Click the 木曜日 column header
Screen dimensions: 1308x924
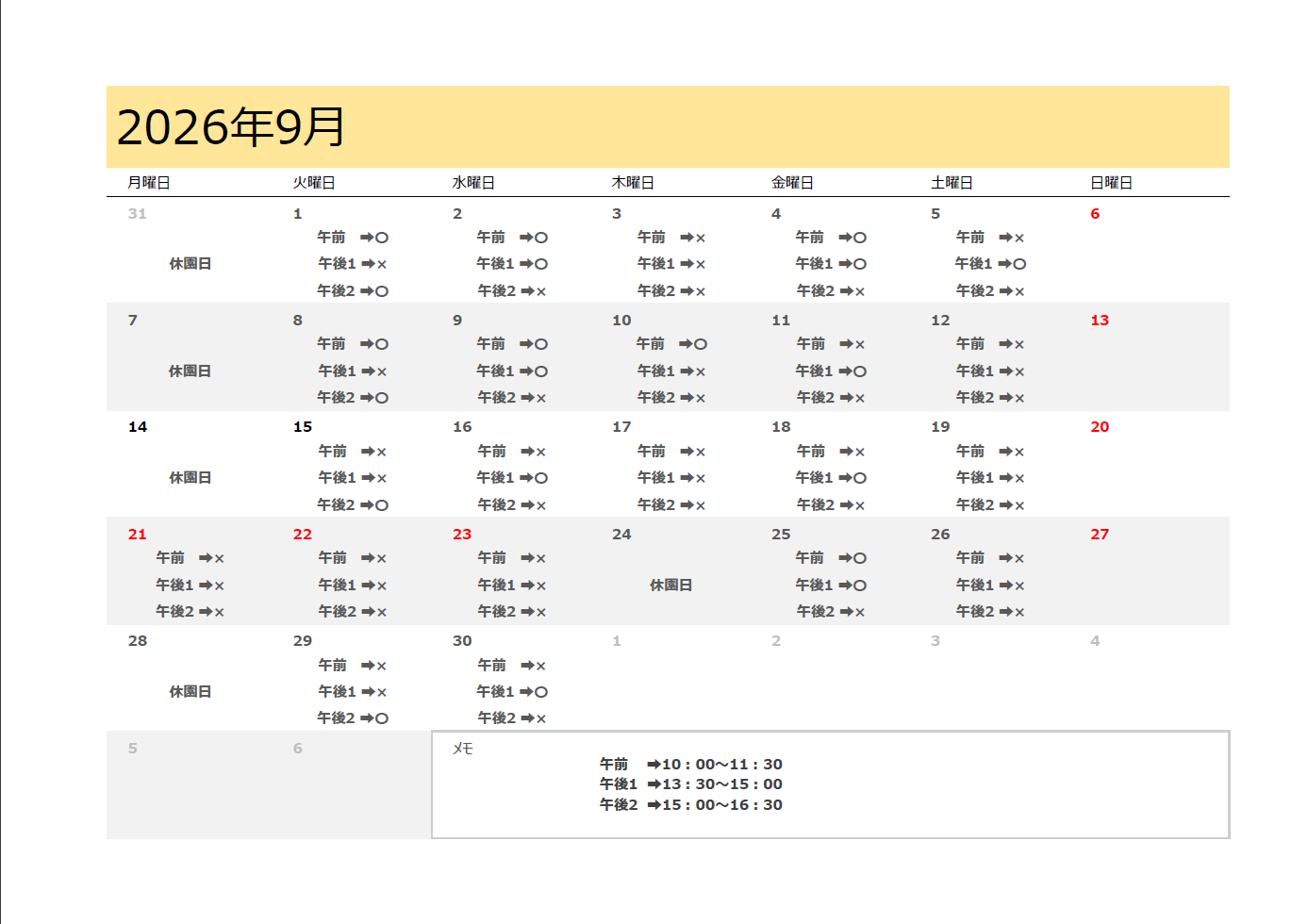(x=633, y=183)
